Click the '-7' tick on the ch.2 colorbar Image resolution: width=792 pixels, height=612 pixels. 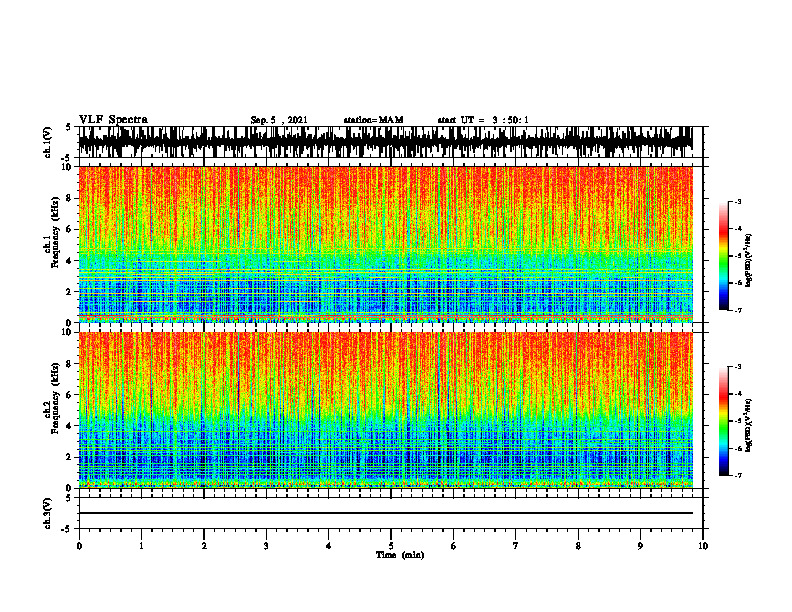tap(737, 475)
